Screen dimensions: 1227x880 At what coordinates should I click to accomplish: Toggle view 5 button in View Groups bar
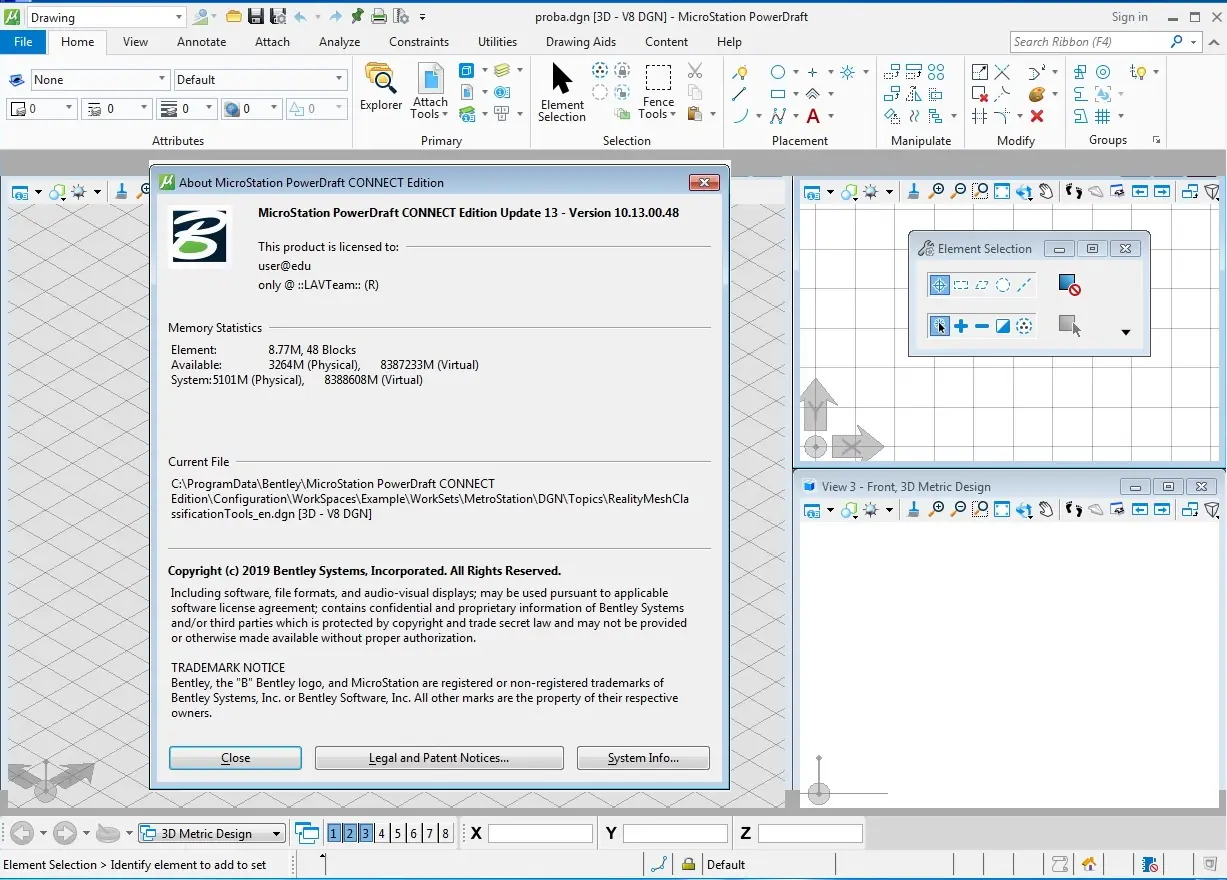point(398,833)
